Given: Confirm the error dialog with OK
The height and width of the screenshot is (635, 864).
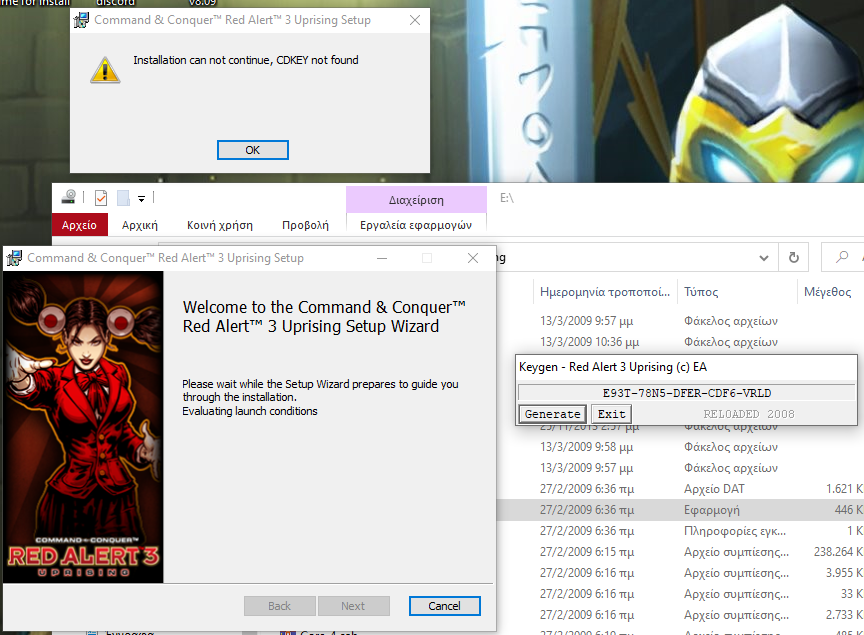Looking at the screenshot, I should (x=252, y=150).
